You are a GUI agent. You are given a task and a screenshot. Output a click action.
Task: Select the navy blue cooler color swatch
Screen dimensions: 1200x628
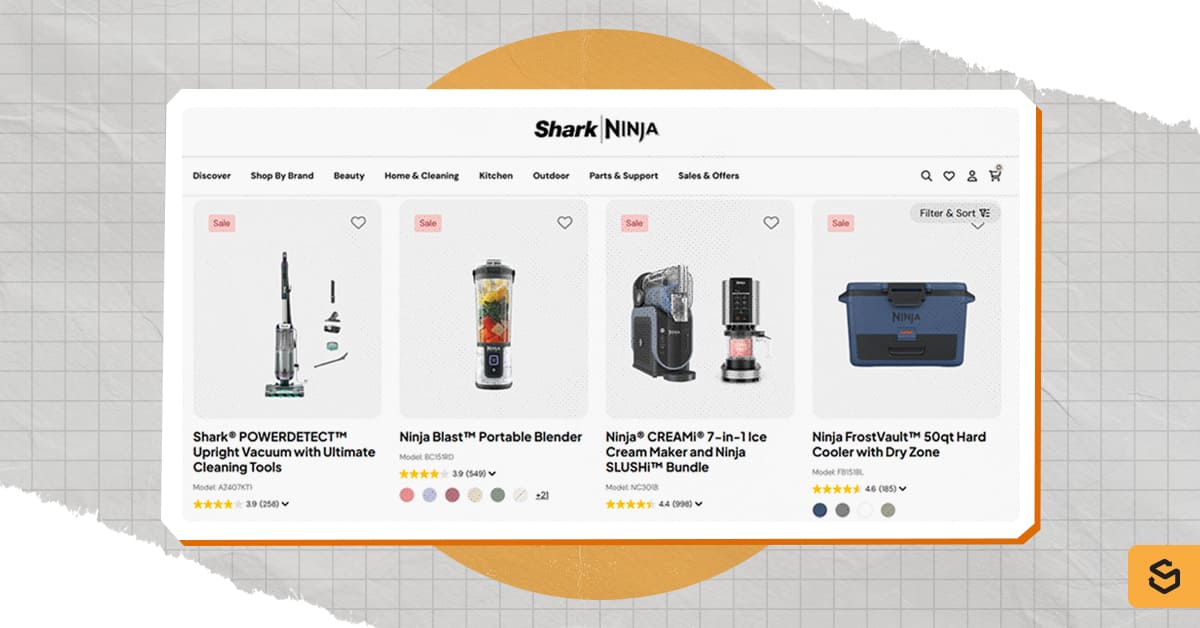coord(820,510)
